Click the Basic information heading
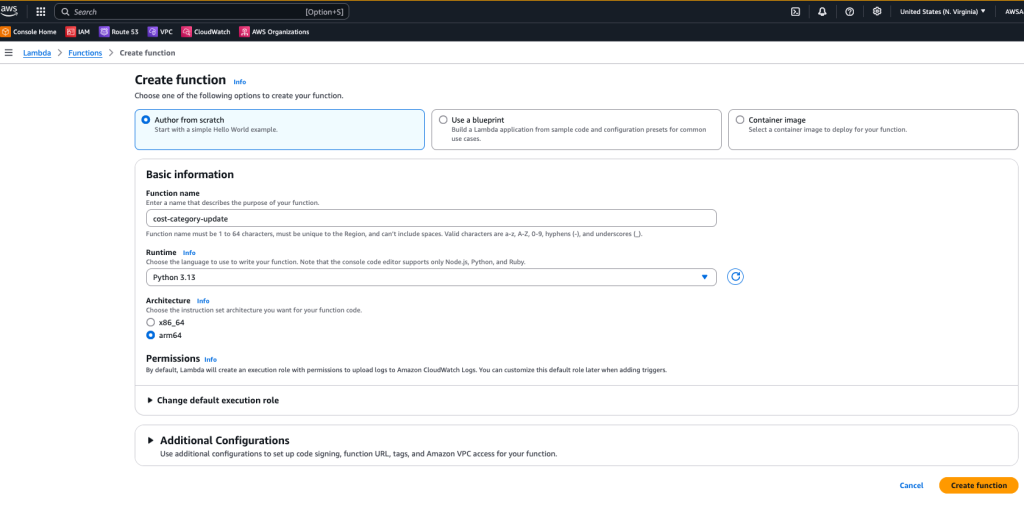The image size is (1024, 507). 189,174
